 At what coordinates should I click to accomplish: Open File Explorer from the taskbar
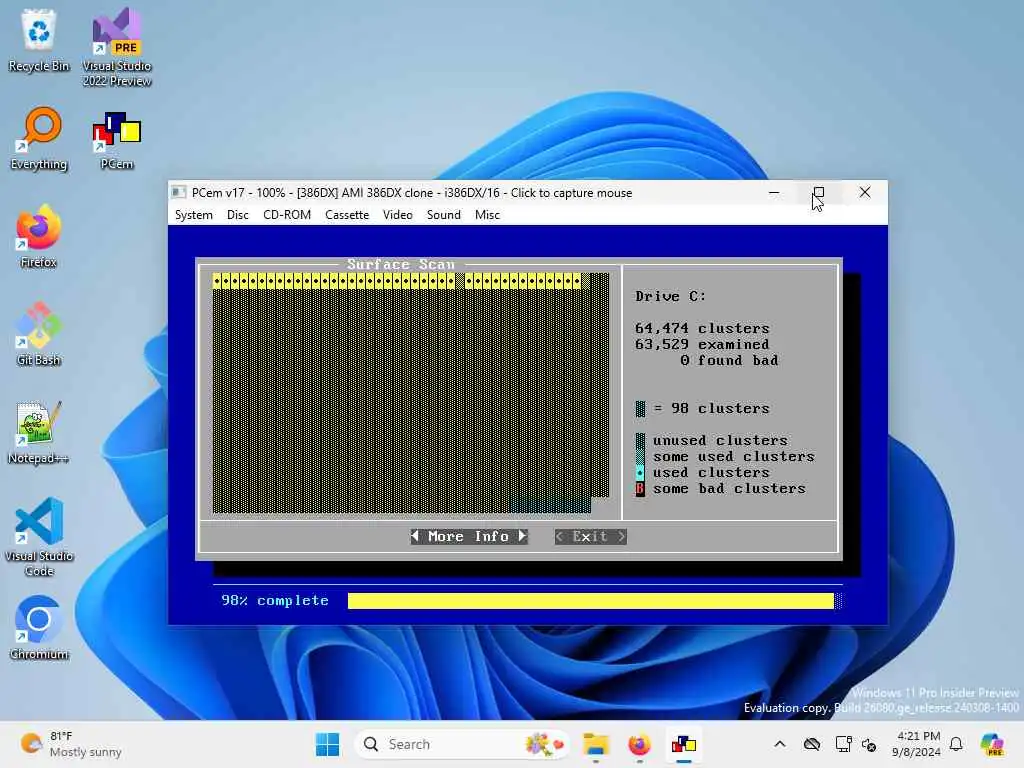[x=596, y=744]
